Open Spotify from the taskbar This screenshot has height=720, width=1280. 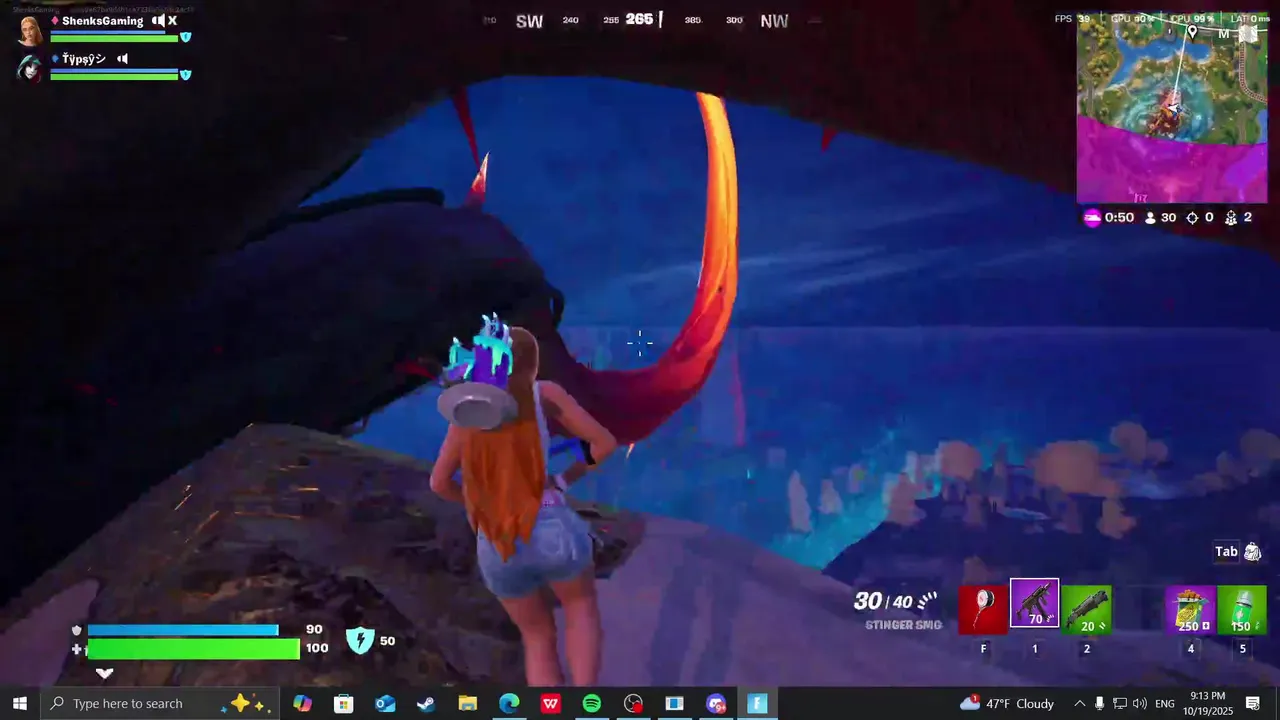point(591,704)
